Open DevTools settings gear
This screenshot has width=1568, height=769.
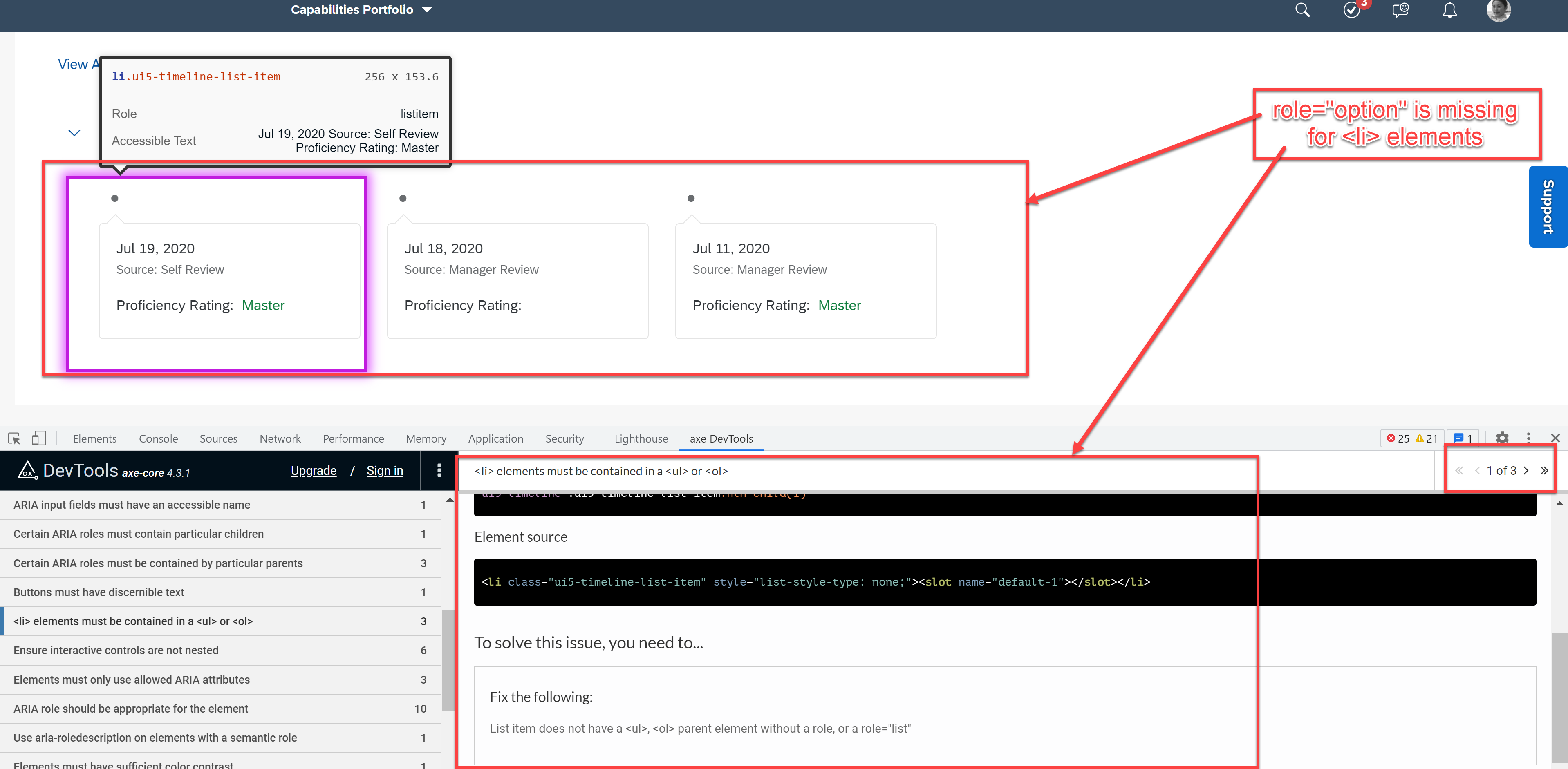[1502, 438]
